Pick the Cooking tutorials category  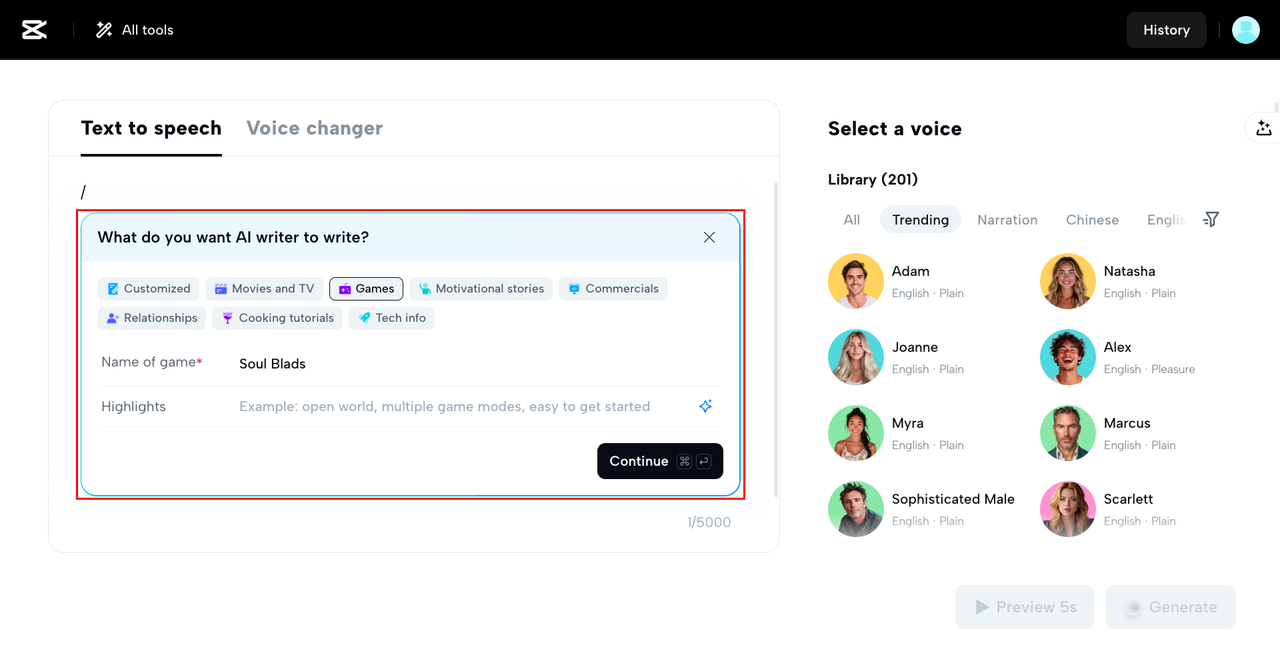(277, 318)
